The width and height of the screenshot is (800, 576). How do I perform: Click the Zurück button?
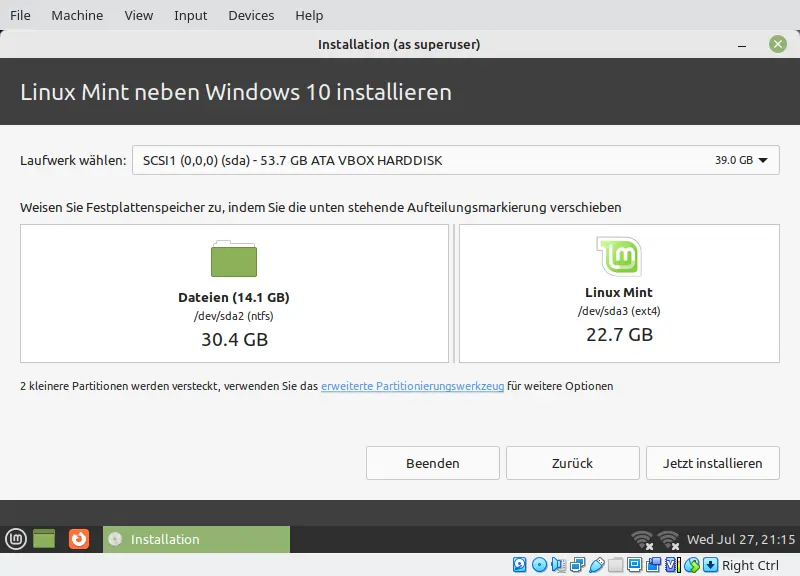pyautogui.click(x=572, y=463)
